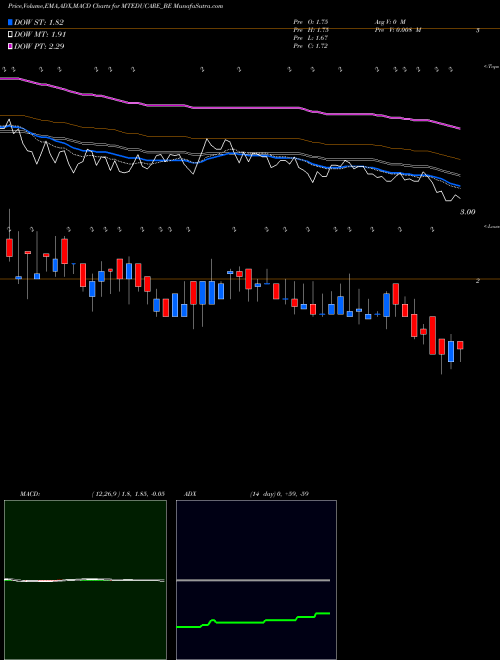This screenshot has height=660, width=500.
Task: Click the 'Pre O: 1.75' value
Action: pyautogui.click(x=311, y=21)
